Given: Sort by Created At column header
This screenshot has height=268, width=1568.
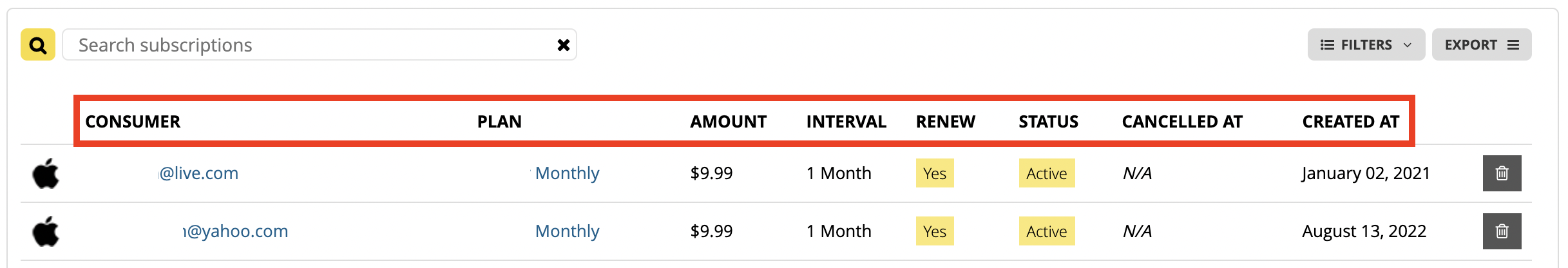Looking at the screenshot, I should pyautogui.click(x=1351, y=122).
